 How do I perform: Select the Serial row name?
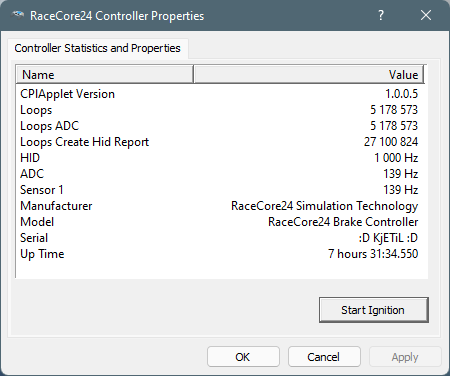click(34, 238)
